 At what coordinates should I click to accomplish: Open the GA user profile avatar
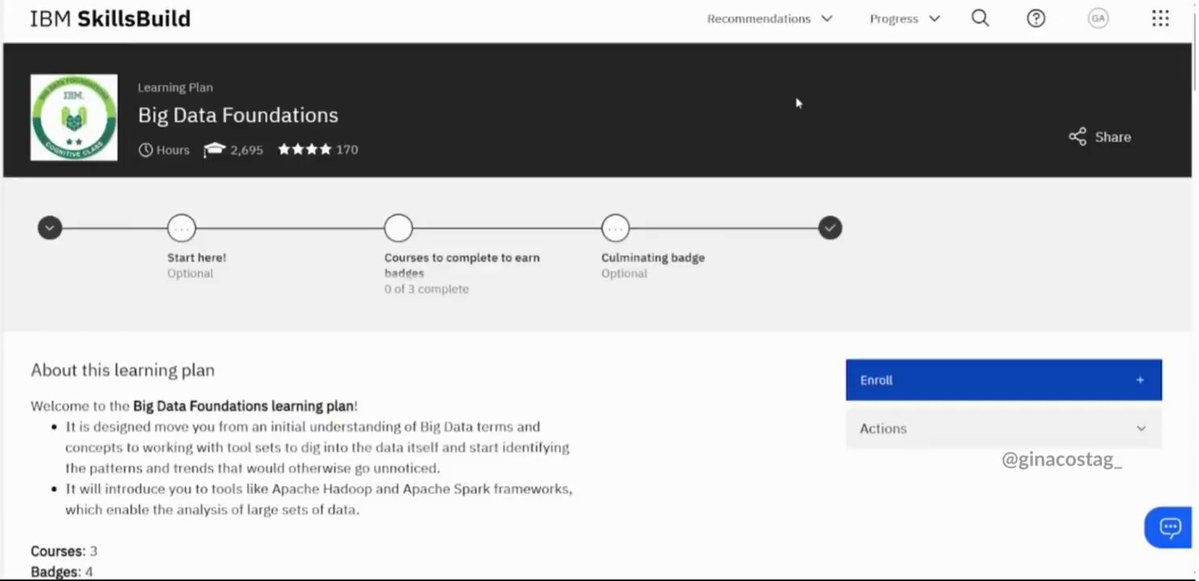click(1098, 18)
